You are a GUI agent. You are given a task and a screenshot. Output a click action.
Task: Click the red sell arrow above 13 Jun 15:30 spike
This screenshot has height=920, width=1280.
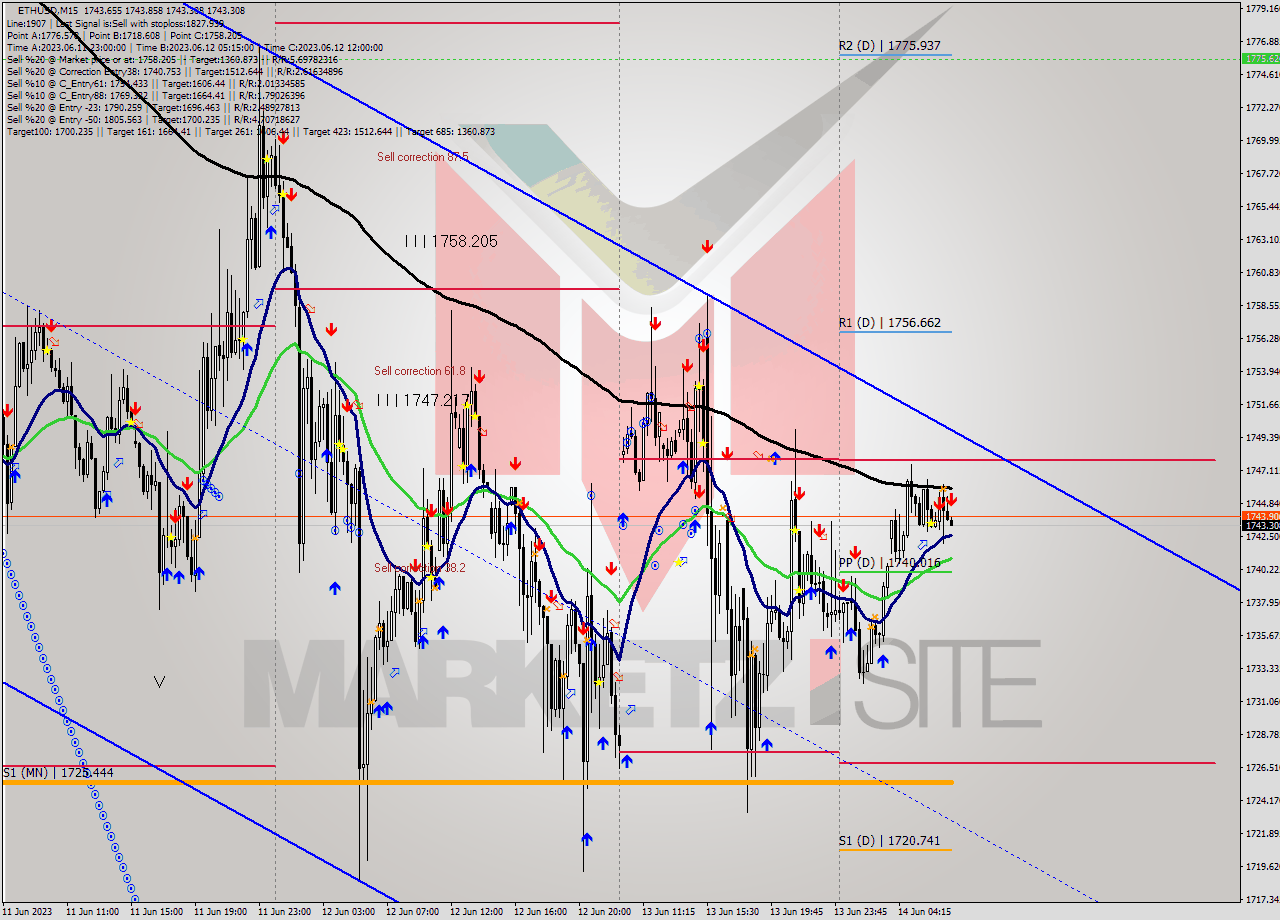[x=707, y=246]
